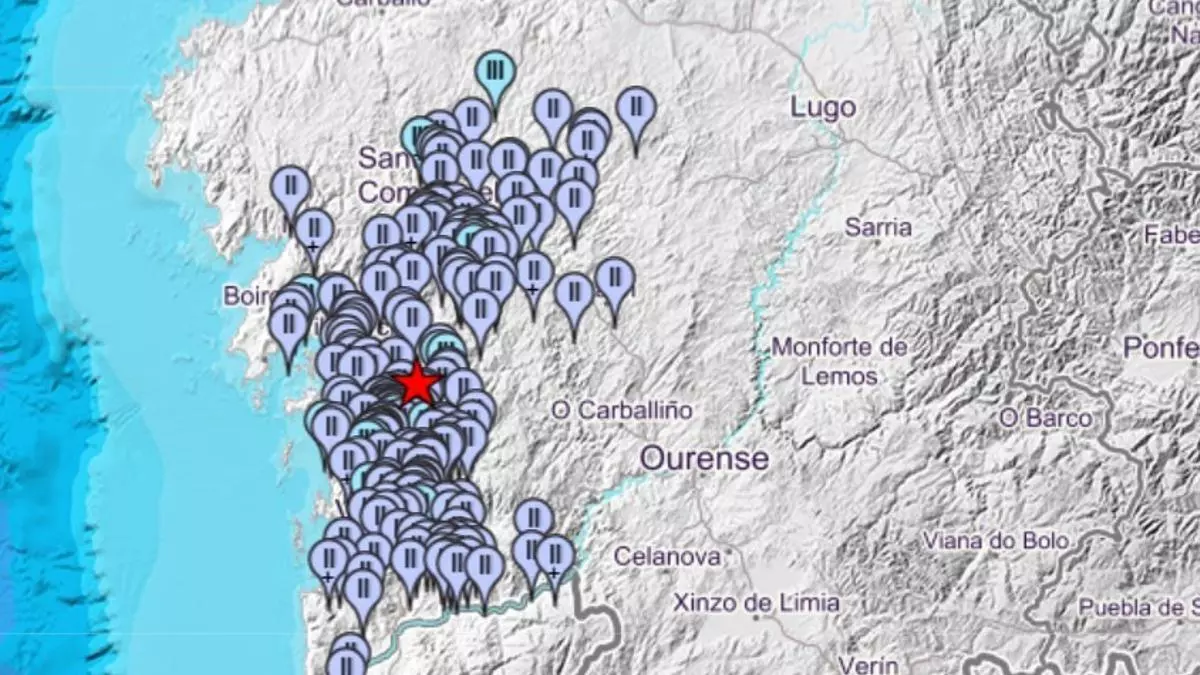1200x675 pixels.
Task: Click the southernmost II marker at the bottom edge
Action: point(346,664)
